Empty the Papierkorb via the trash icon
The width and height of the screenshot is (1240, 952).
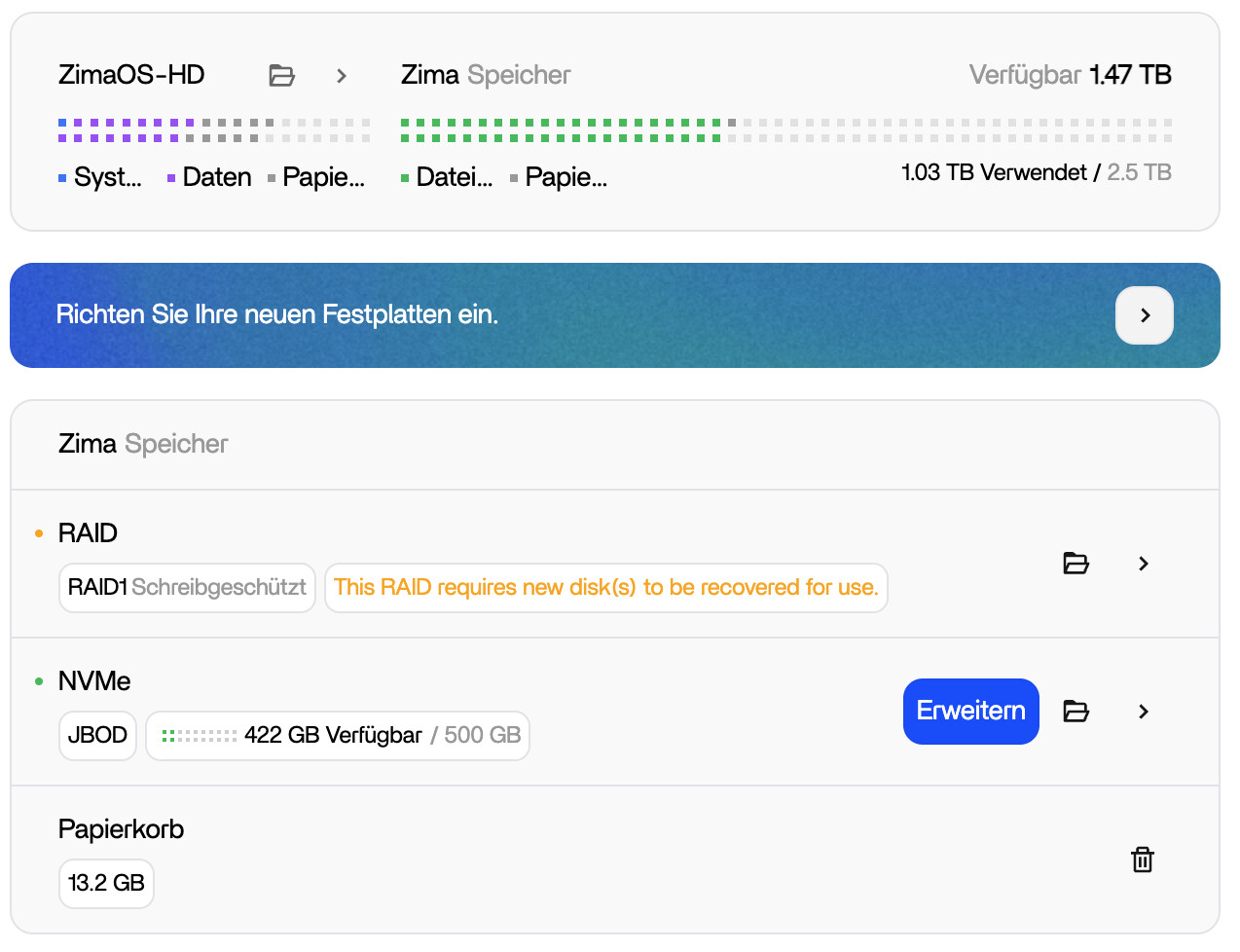[x=1143, y=860]
